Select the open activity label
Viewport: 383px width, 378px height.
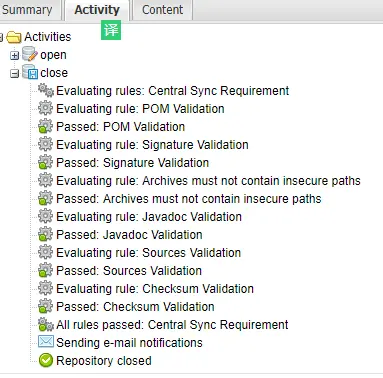(53, 55)
